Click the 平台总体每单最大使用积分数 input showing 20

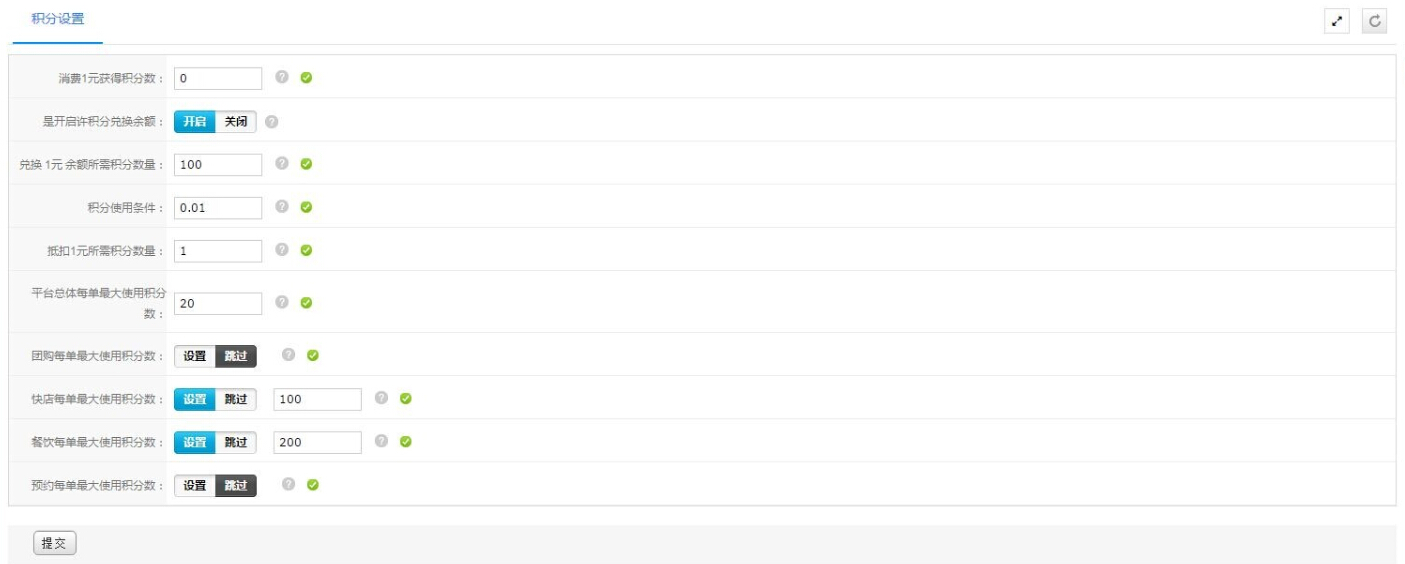[218, 303]
